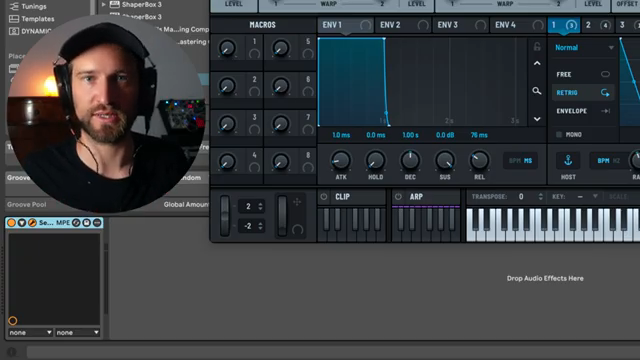Viewport: 640px width, 360px height.
Task: Click the ATK envelope knob
Action: pos(341,160)
